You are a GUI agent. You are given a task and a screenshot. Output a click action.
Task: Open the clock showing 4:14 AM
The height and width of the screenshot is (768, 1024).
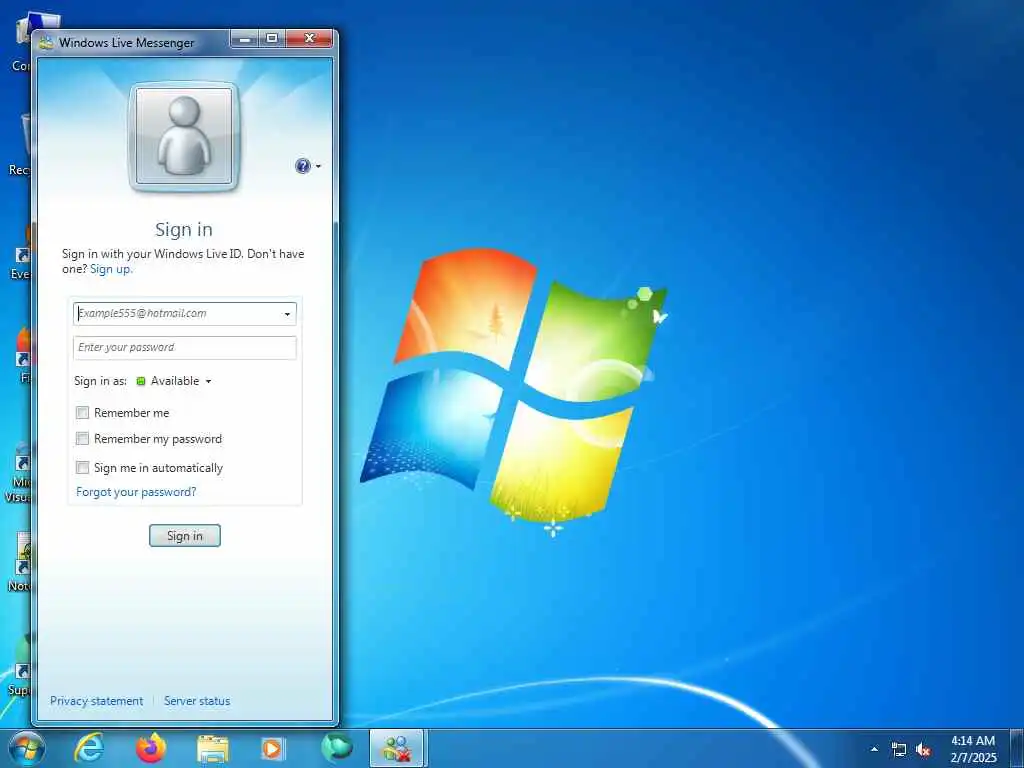[x=973, y=749]
